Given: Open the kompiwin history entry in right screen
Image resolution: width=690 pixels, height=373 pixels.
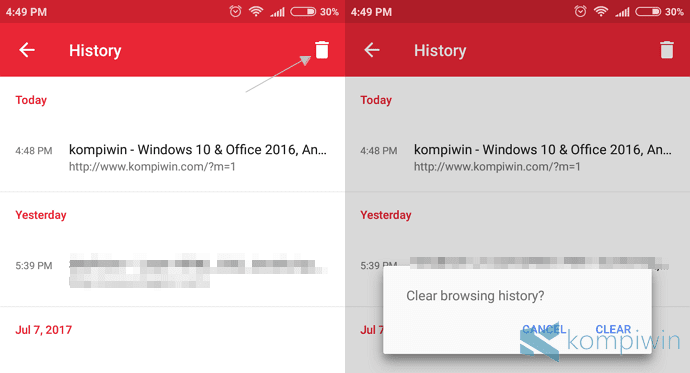Looking at the screenshot, I should click(x=518, y=157).
